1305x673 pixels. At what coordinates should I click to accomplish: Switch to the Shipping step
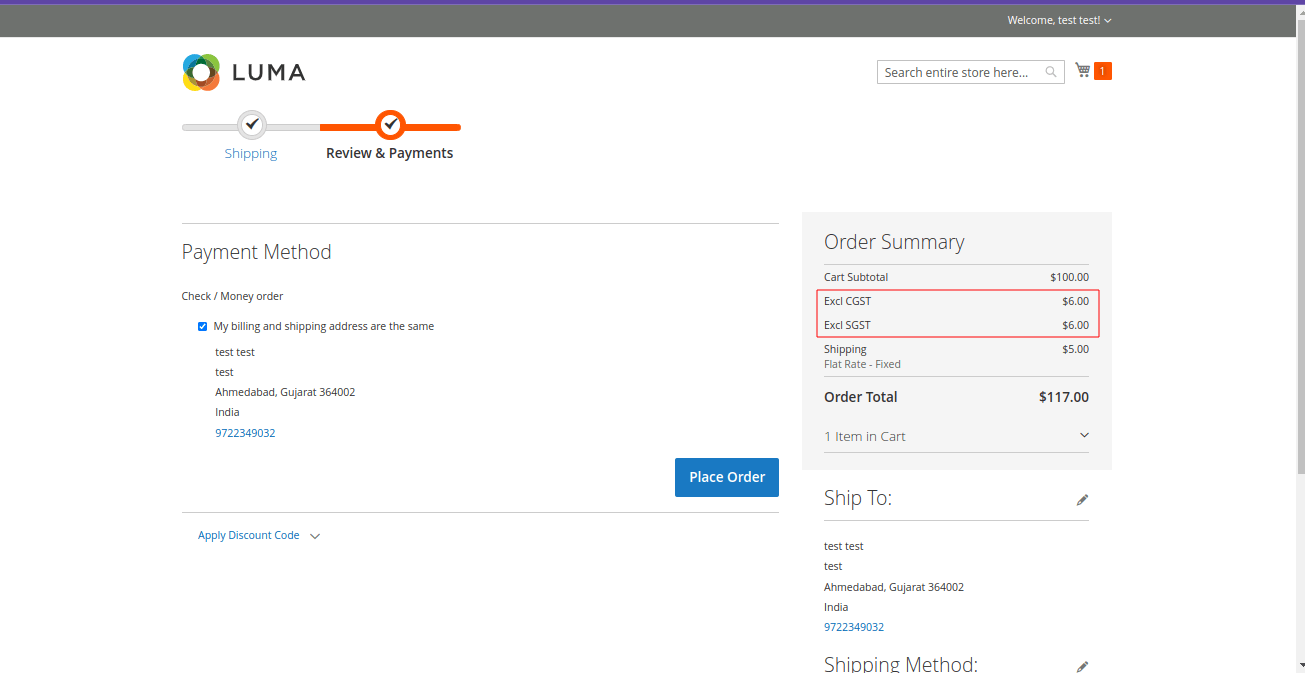251,153
